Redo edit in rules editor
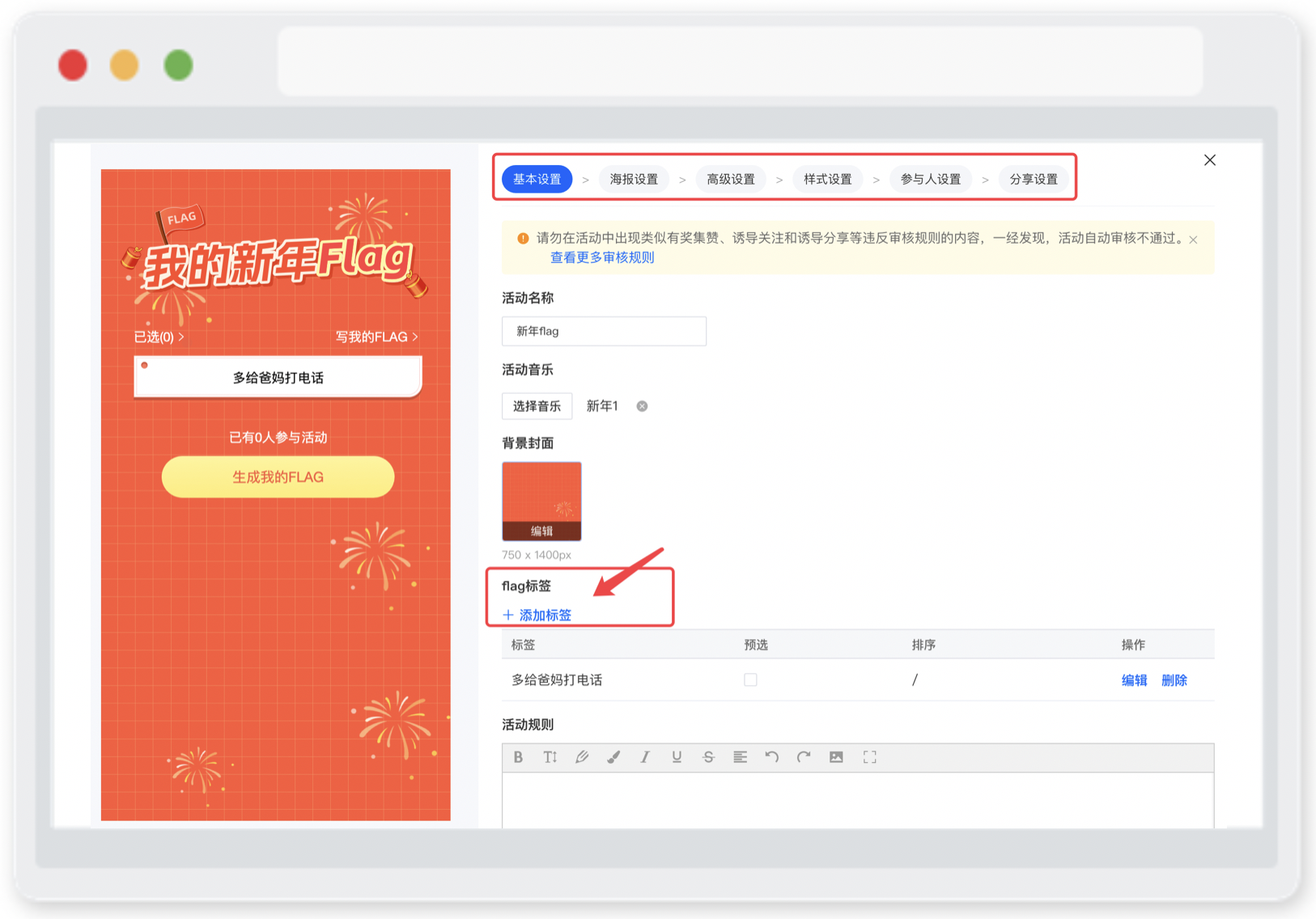Image resolution: width=1316 pixels, height=919 pixels. pyautogui.click(x=804, y=757)
